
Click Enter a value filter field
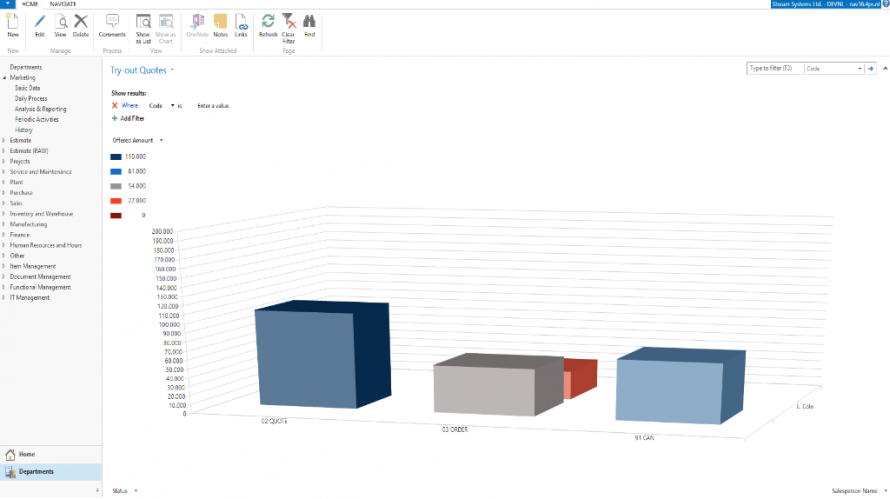tap(213, 106)
